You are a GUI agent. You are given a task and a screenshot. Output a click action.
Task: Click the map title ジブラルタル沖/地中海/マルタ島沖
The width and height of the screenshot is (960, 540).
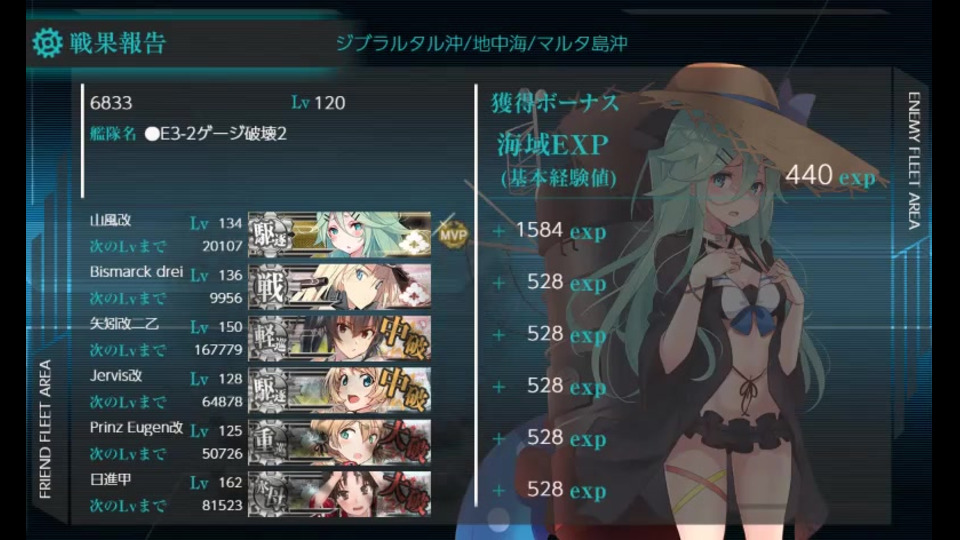[x=482, y=43]
